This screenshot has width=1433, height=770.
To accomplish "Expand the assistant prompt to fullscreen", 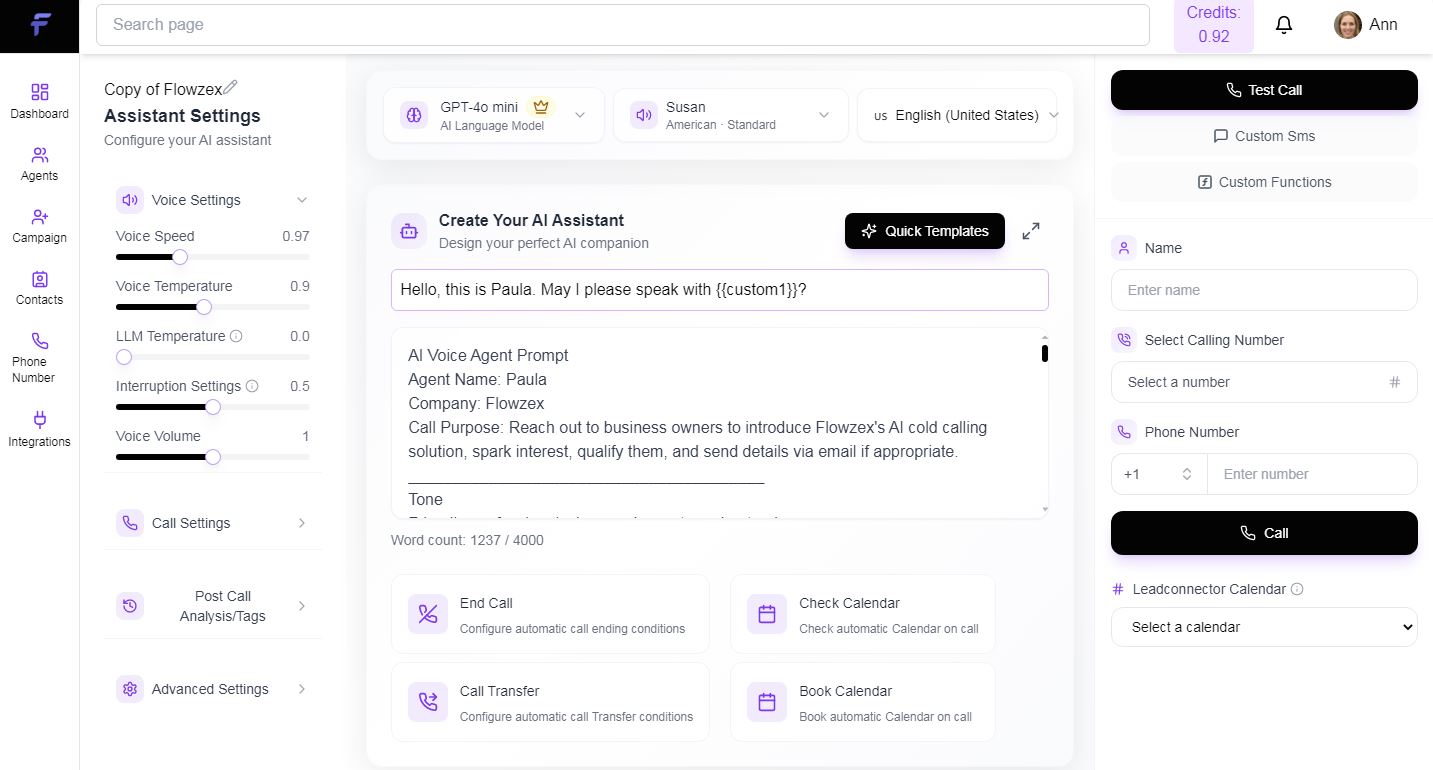I will 1030,230.
